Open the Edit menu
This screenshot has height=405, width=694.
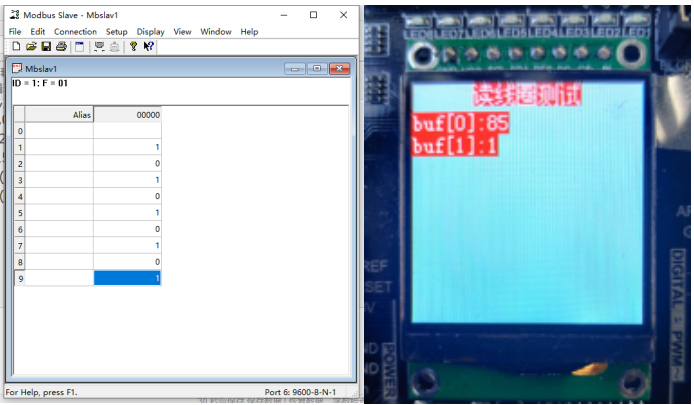38,31
